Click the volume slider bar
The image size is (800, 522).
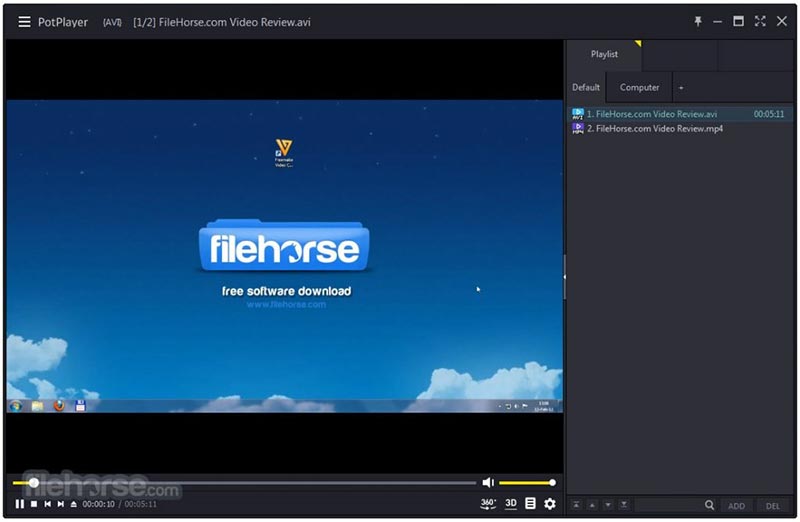click(x=526, y=483)
